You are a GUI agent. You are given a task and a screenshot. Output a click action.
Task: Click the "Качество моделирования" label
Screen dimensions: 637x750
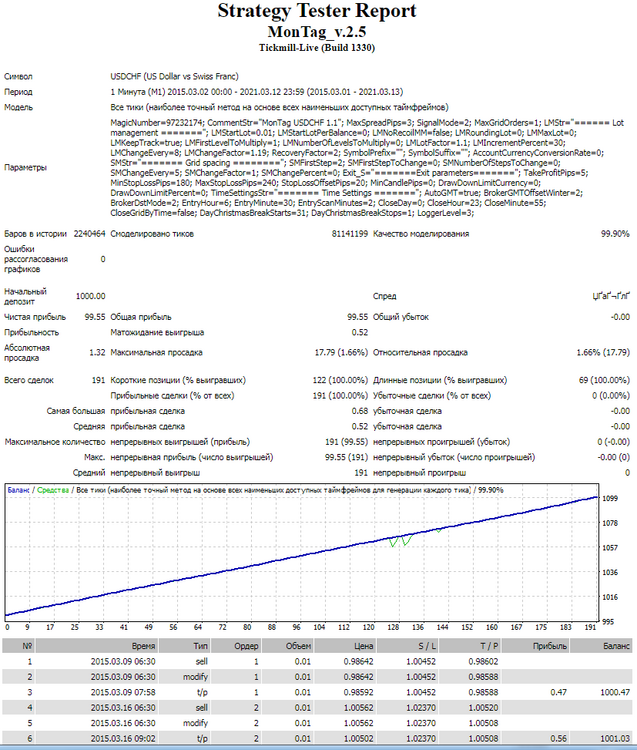(421, 234)
